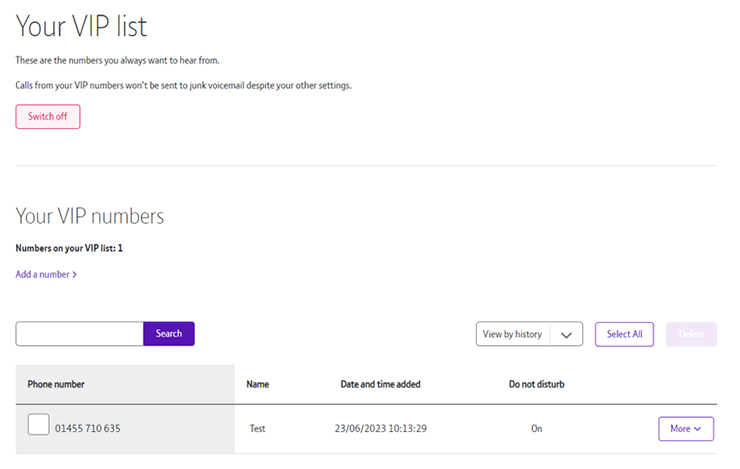Image resolution: width=740 pixels, height=469 pixels.
Task: Click the Do not disturb status On
Action: pos(536,429)
